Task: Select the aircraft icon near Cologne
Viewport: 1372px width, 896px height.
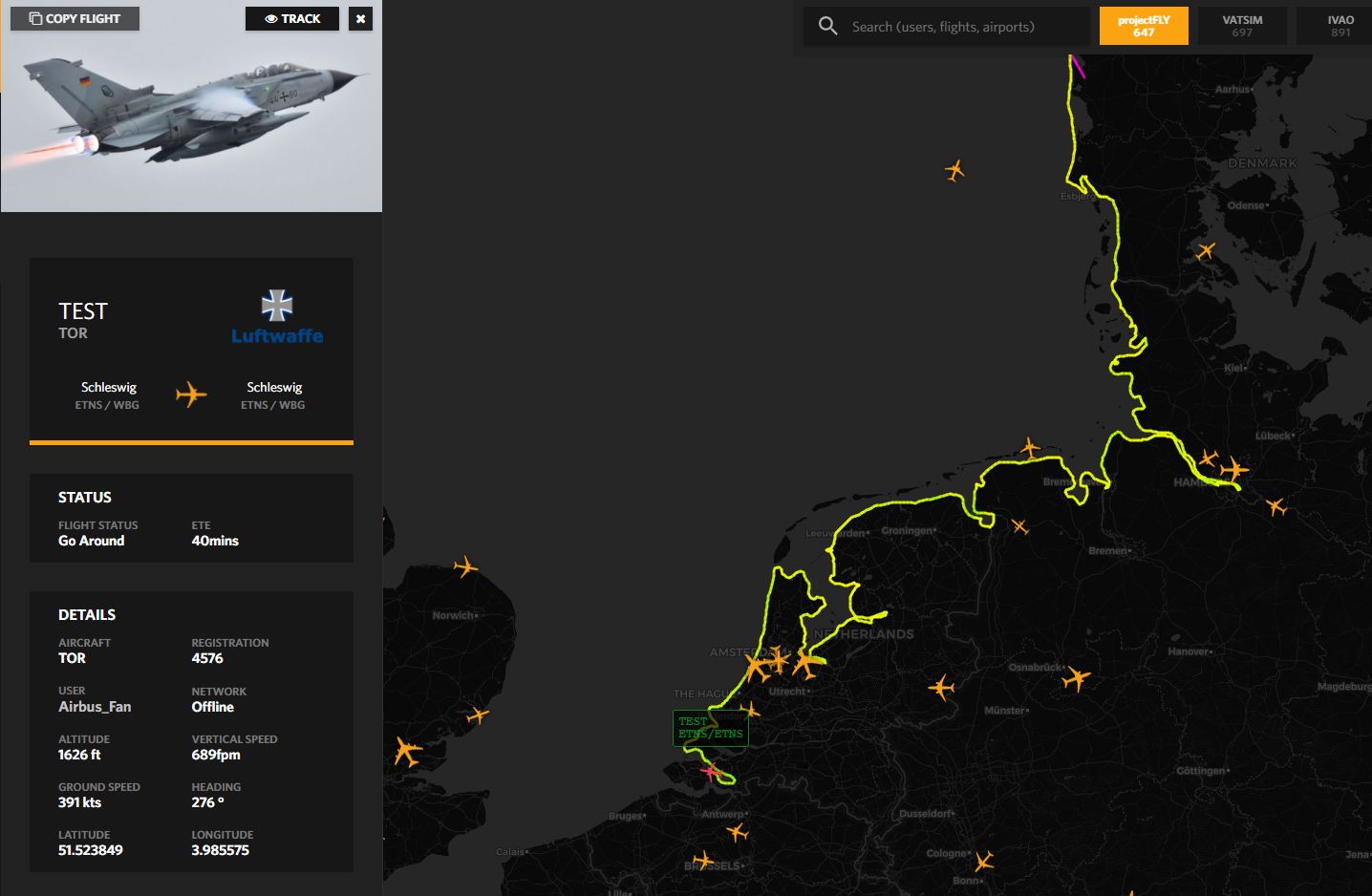Action: coord(983,861)
